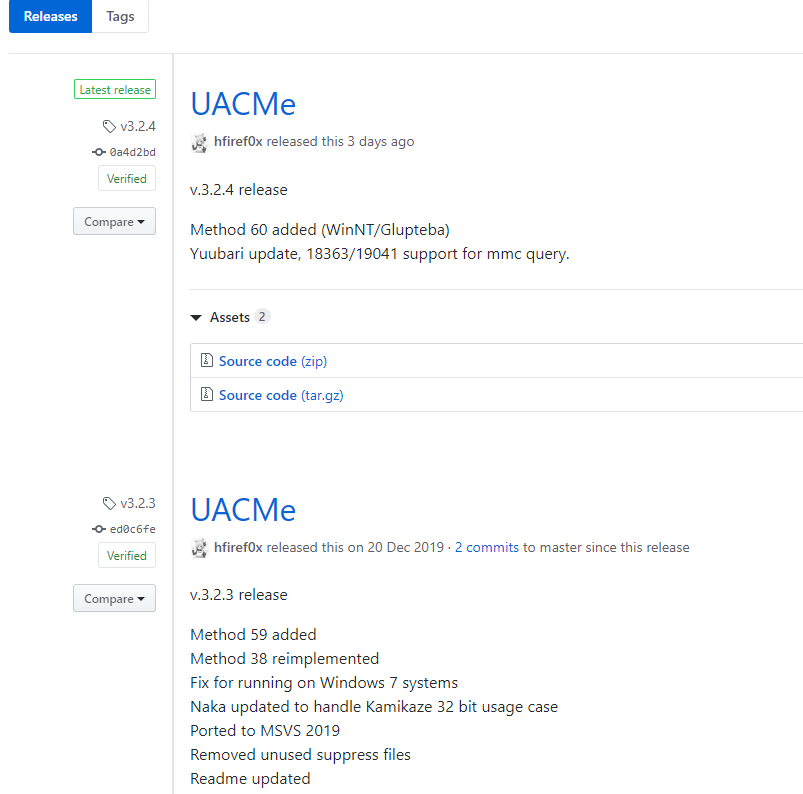The width and height of the screenshot is (803, 794).
Task: Click the 'Method 59 added' line
Action: pos(253,635)
